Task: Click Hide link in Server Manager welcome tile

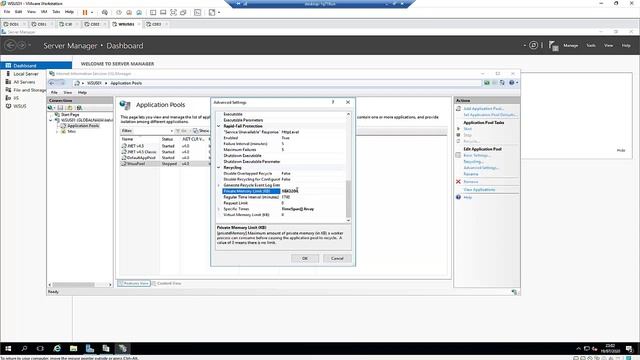Action: (x=621, y=150)
